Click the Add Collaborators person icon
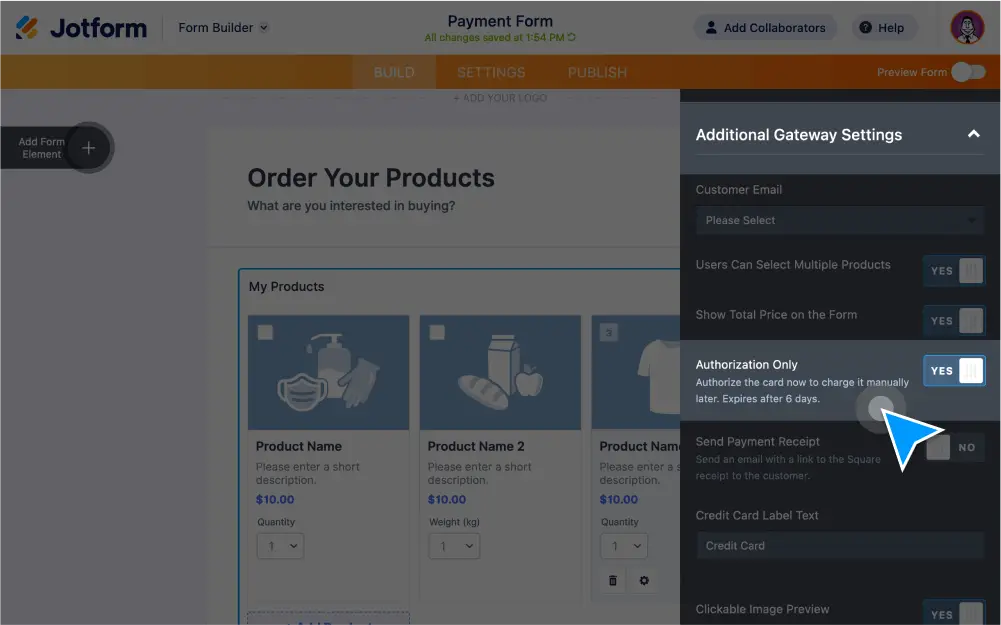 (710, 27)
